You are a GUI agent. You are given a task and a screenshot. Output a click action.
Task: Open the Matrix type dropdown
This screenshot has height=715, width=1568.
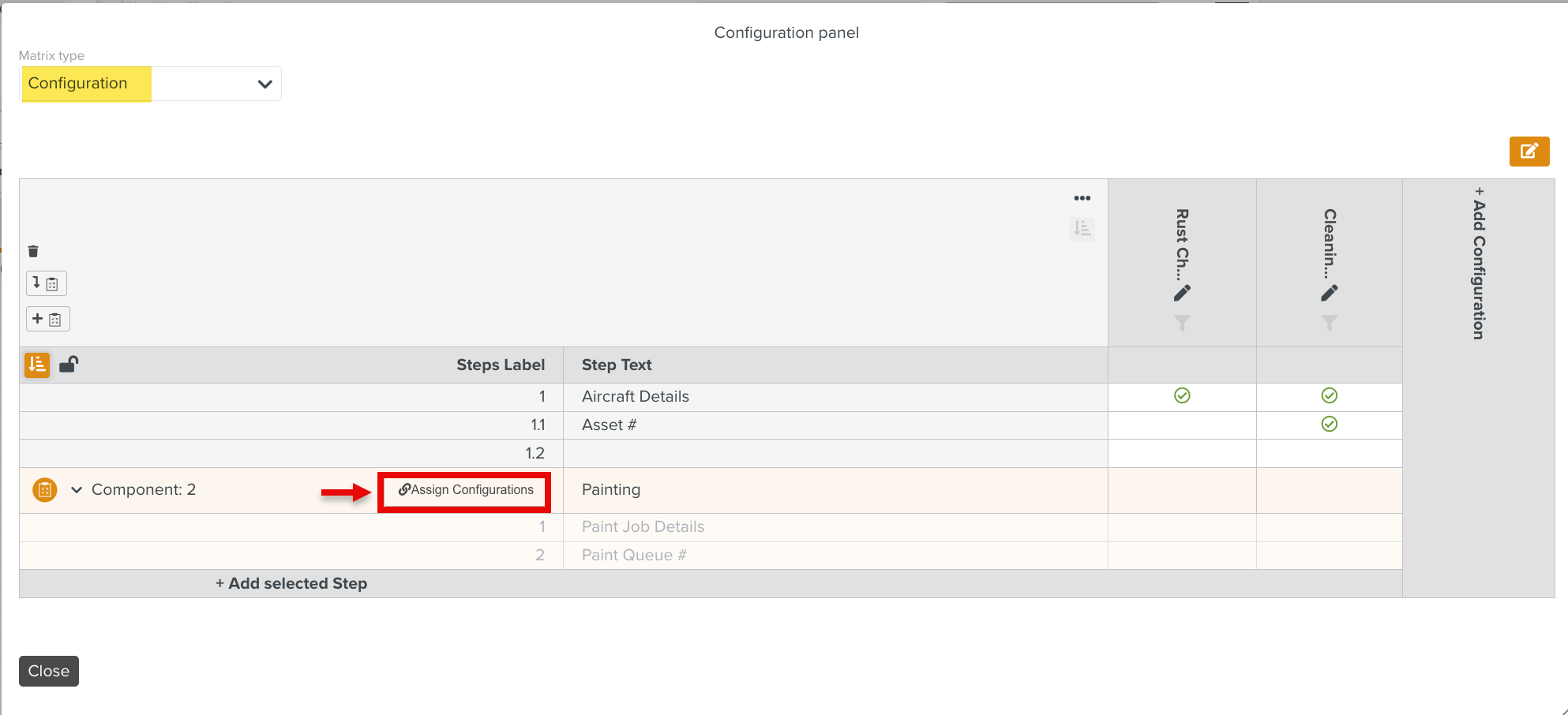(x=150, y=84)
